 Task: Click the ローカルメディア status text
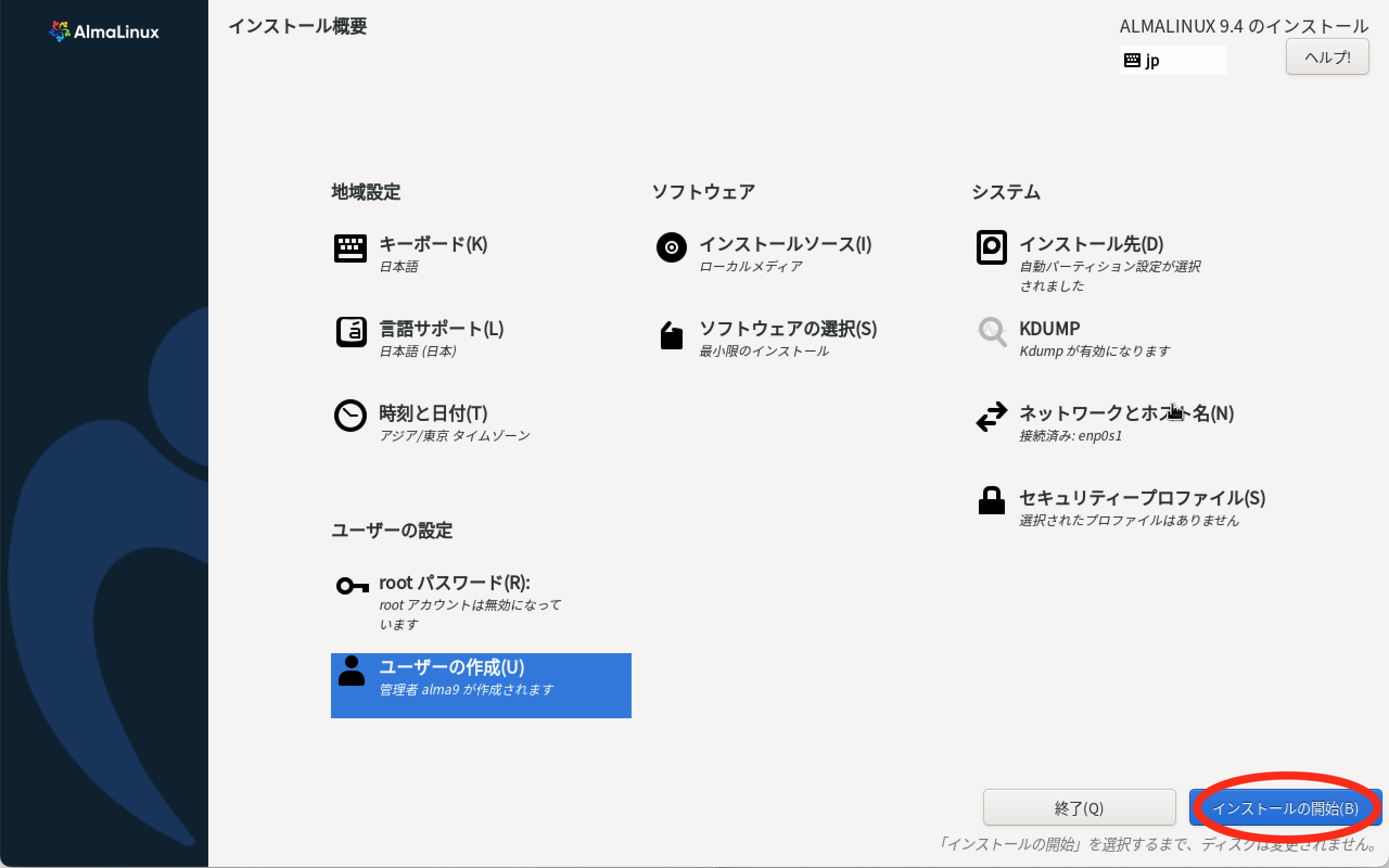(x=751, y=266)
